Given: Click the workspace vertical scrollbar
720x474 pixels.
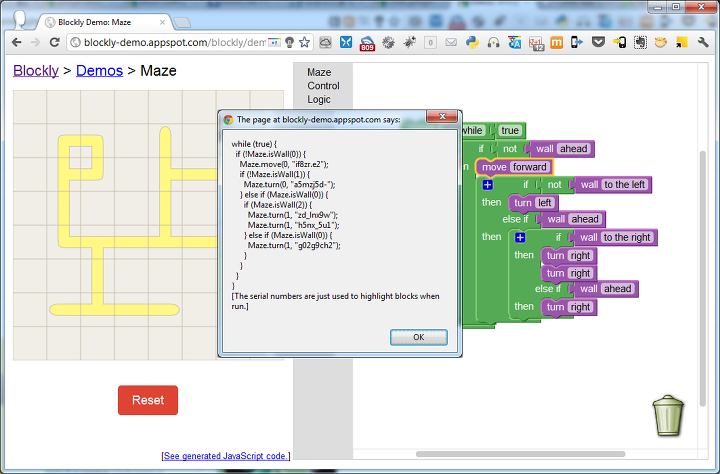Looking at the screenshot, I should (702, 278).
